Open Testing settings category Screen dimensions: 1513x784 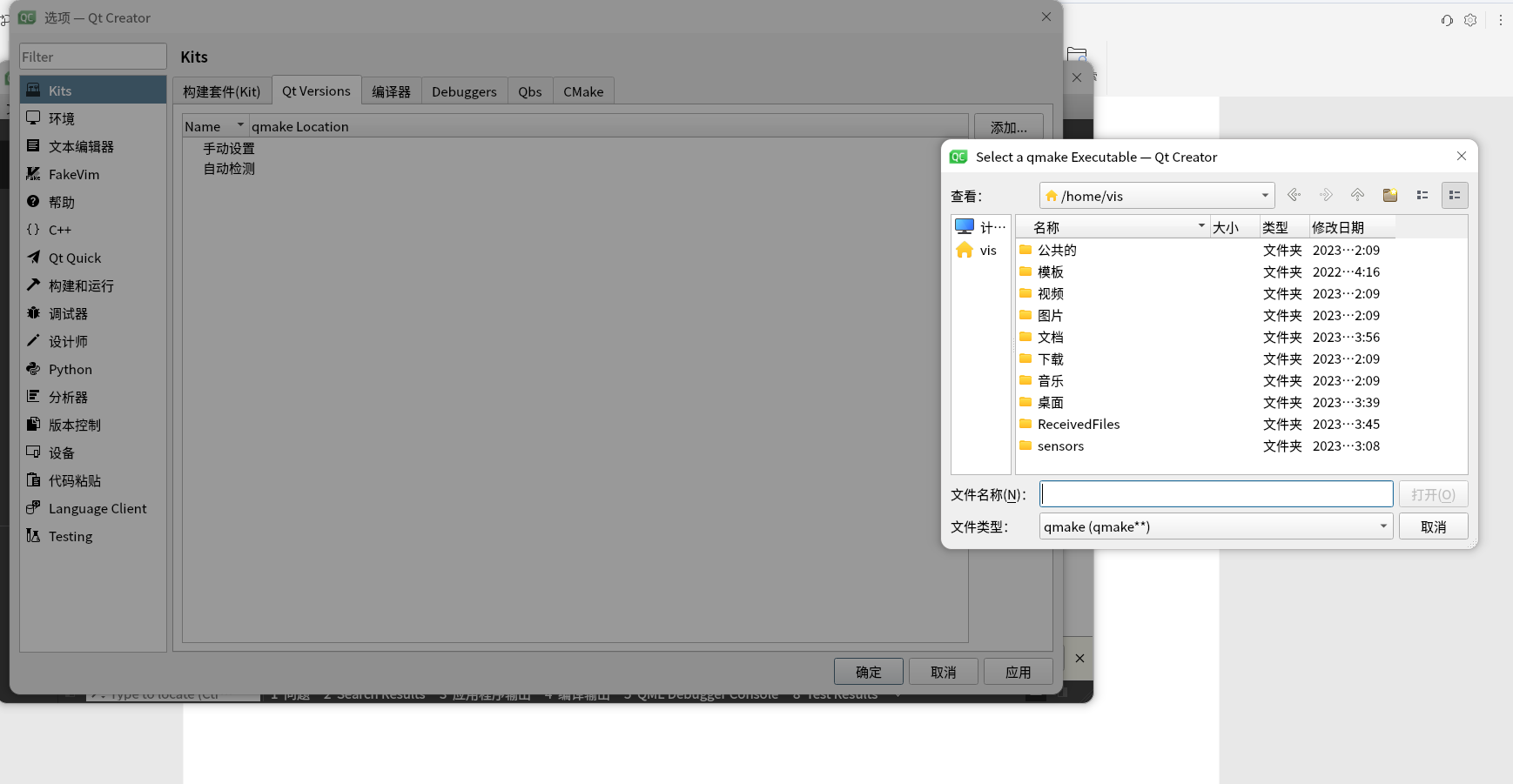(x=93, y=536)
